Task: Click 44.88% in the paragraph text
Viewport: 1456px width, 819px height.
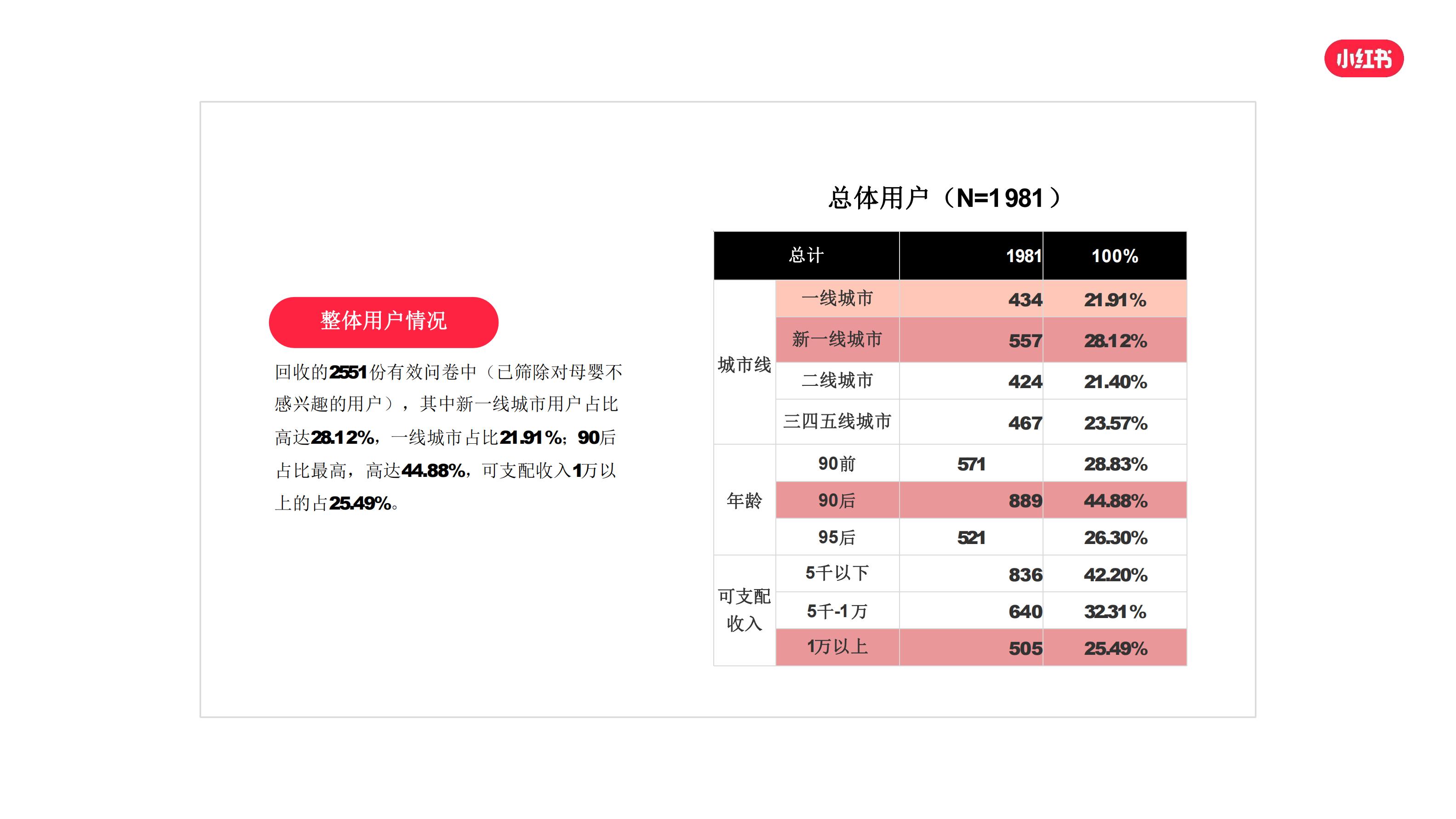Action: (434, 470)
